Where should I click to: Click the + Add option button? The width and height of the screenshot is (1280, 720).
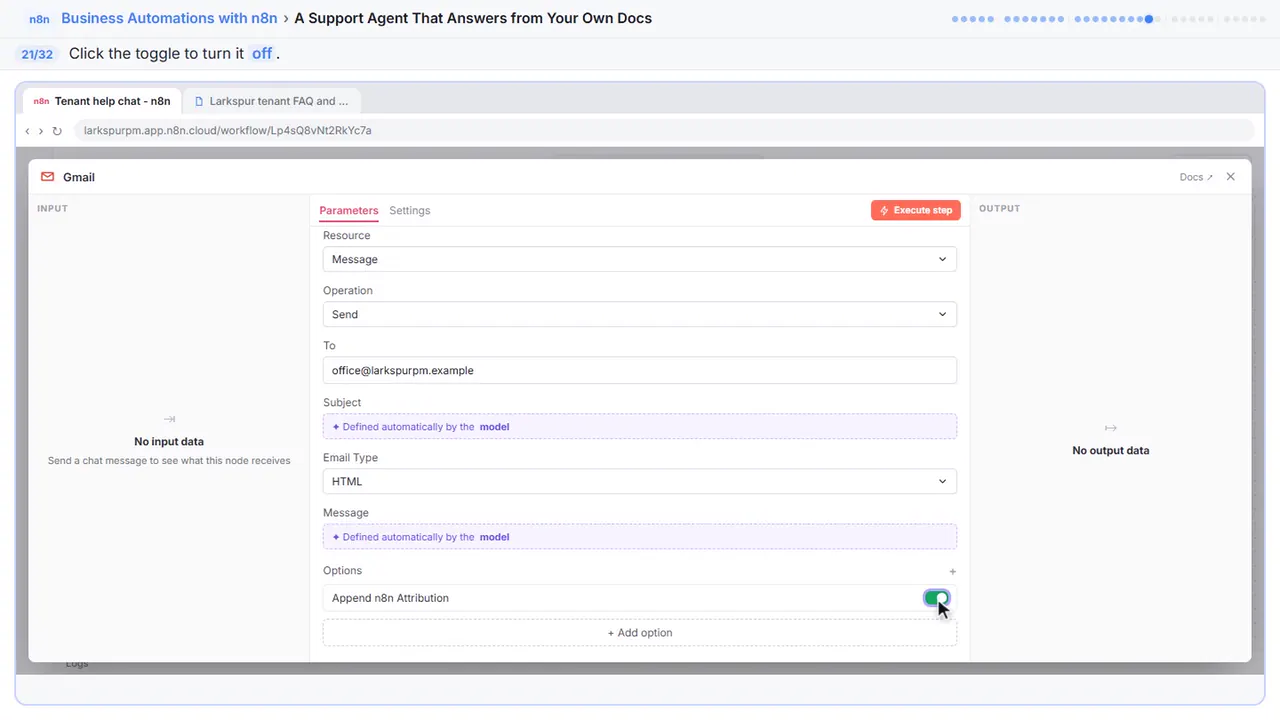(640, 633)
